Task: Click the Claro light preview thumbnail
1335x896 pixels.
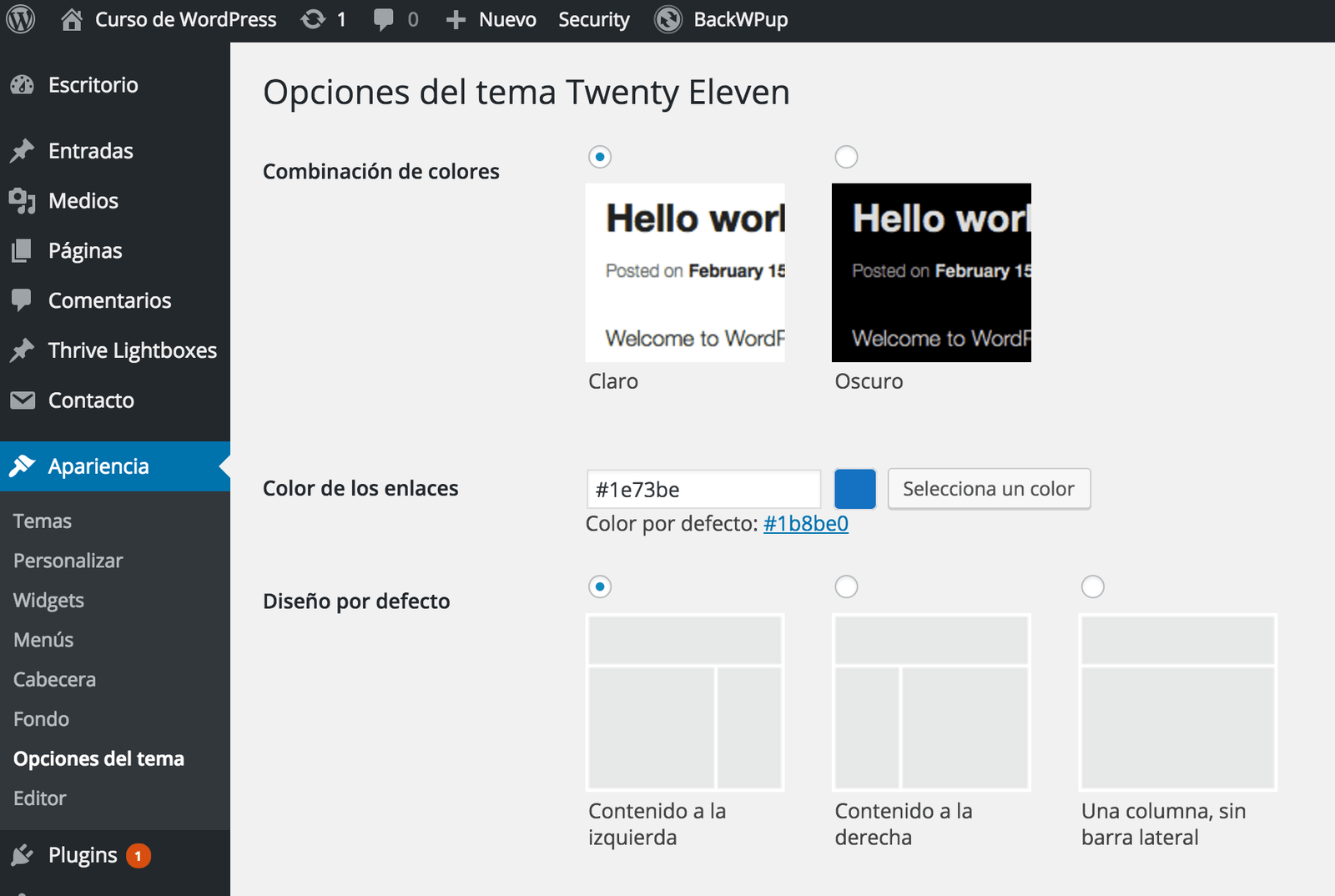Action: tap(685, 273)
